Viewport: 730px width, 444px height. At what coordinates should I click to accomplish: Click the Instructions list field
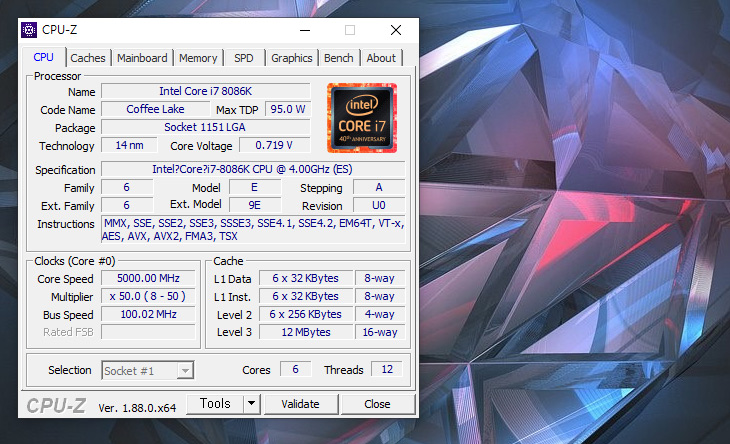(x=253, y=229)
